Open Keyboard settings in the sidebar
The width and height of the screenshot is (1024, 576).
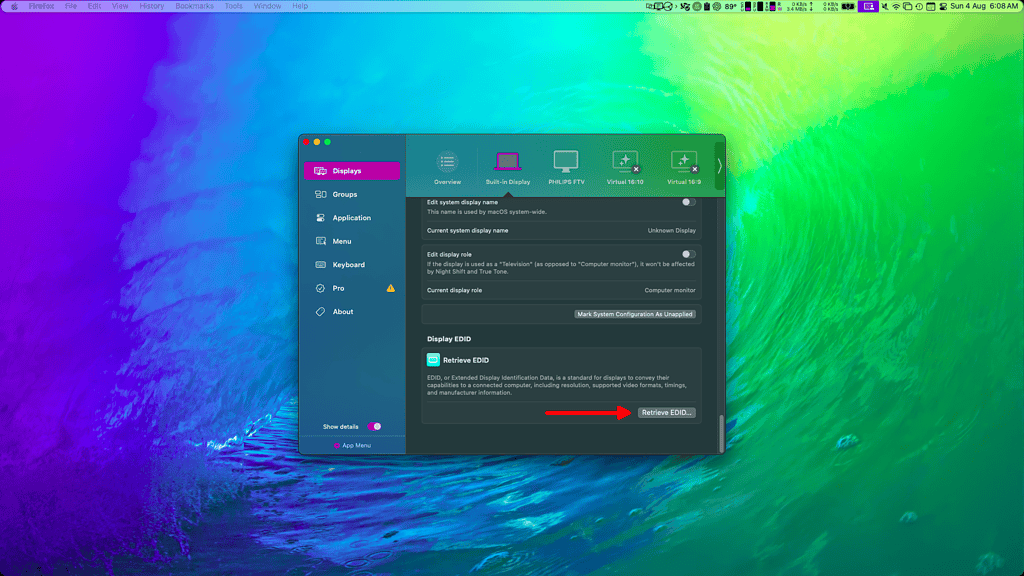point(347,264)
